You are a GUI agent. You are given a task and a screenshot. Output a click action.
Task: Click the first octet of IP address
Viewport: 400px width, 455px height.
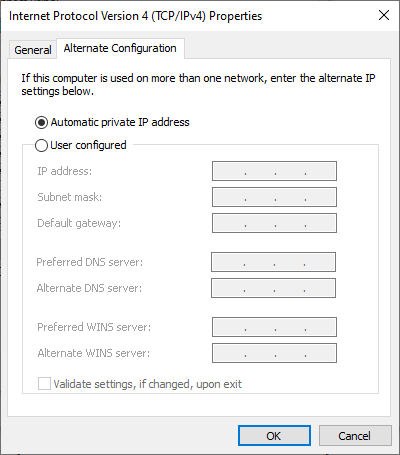(229, 171)
